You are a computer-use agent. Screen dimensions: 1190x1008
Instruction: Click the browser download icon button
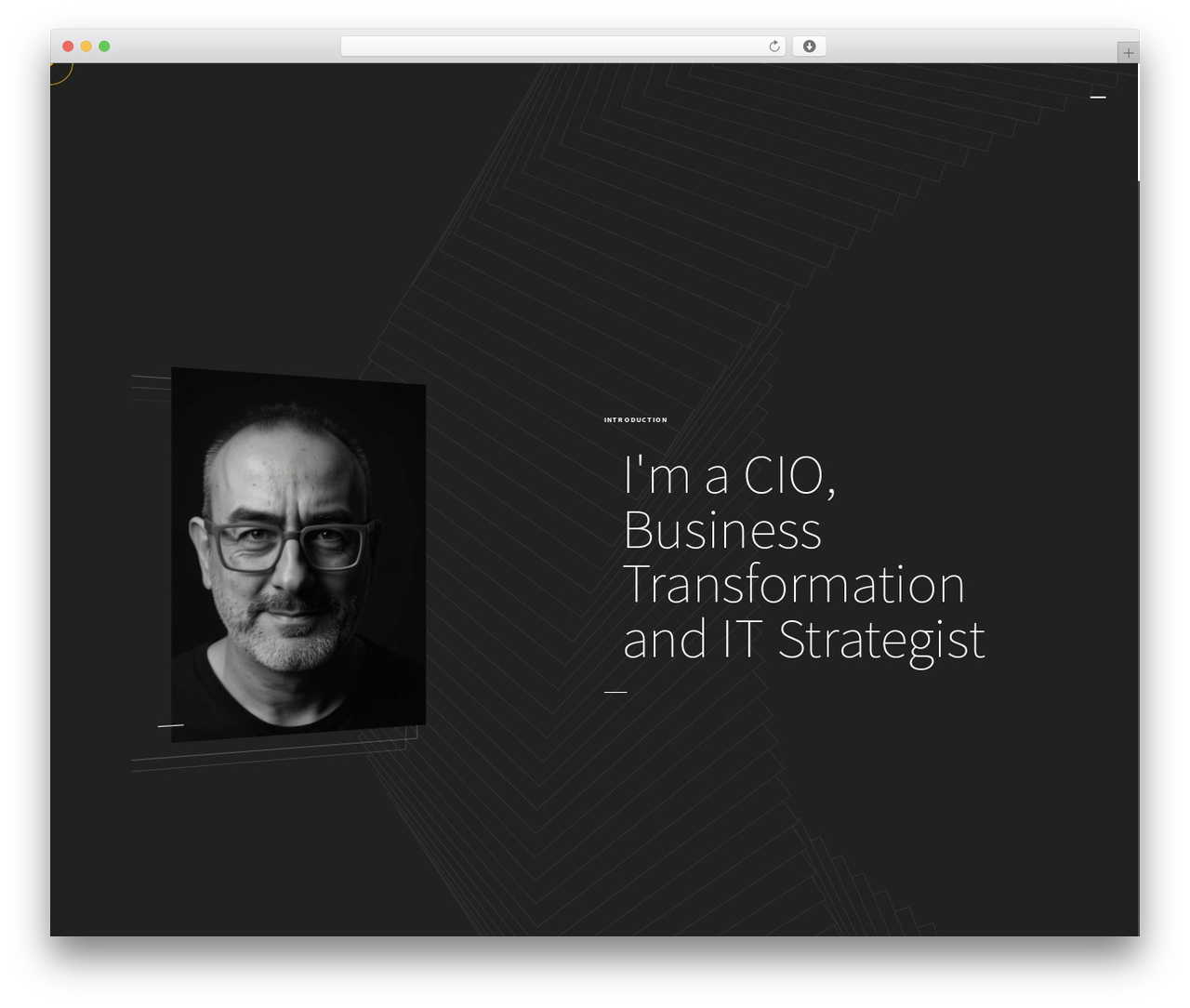pyautogui.click(x=809, y=46)
